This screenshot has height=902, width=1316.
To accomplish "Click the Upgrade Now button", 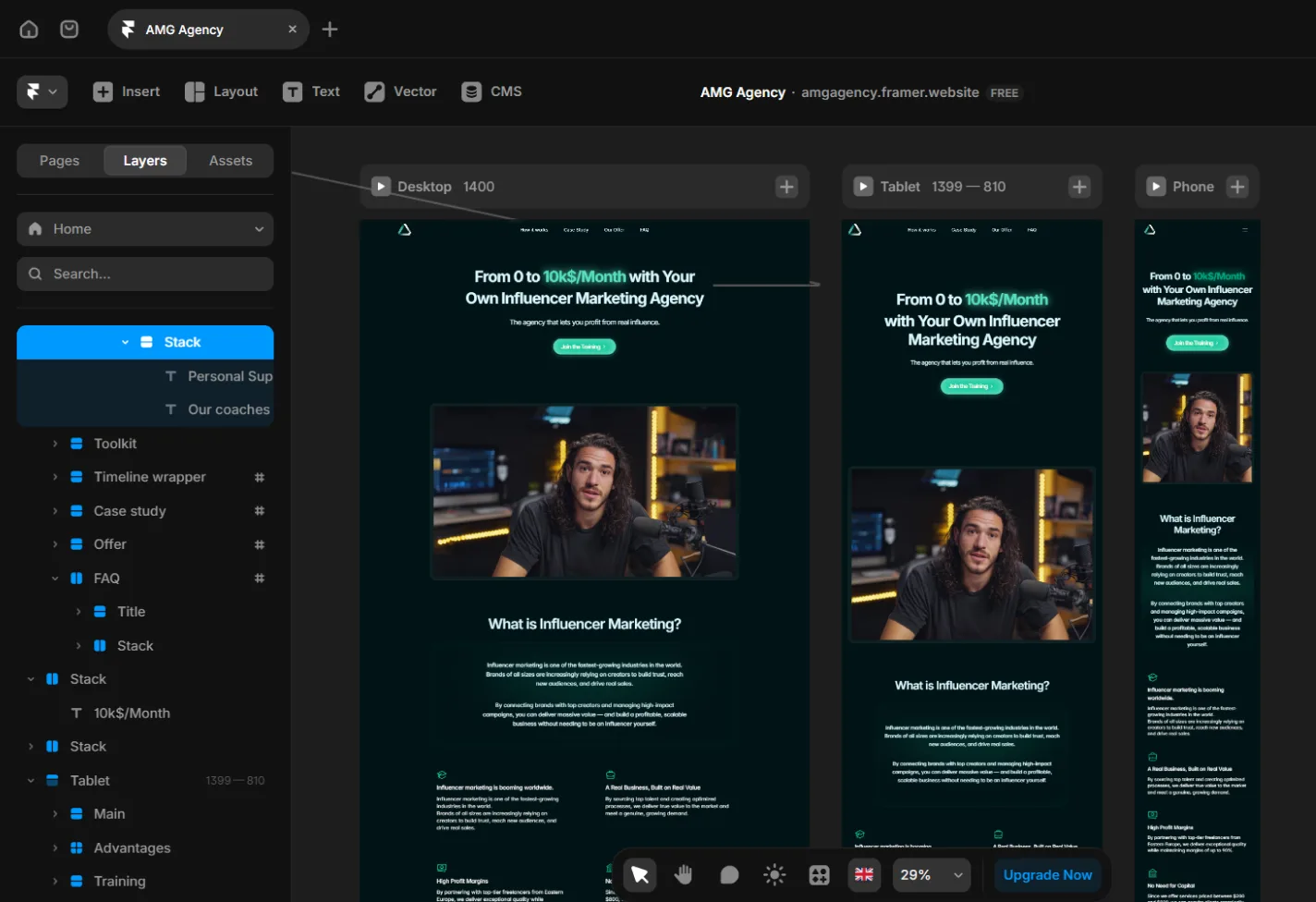I will [x=1047, y=875].
